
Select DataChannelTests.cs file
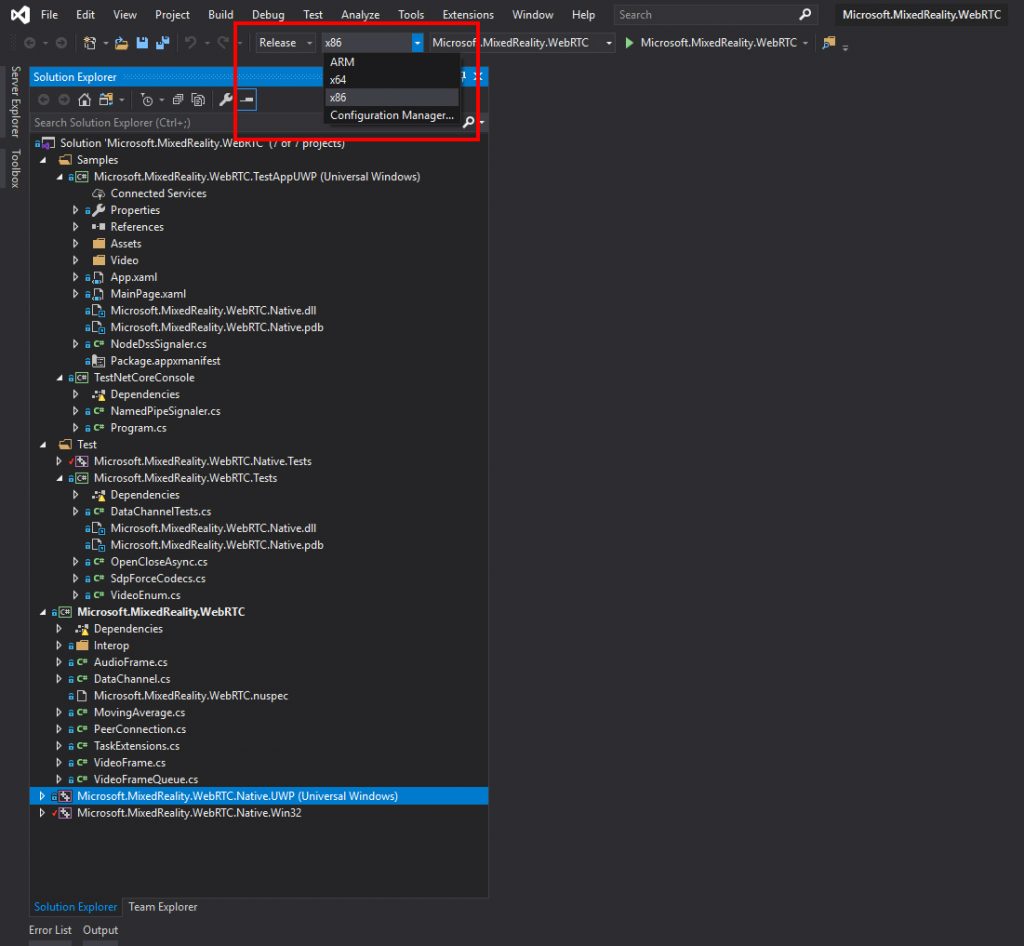(161, 512)
